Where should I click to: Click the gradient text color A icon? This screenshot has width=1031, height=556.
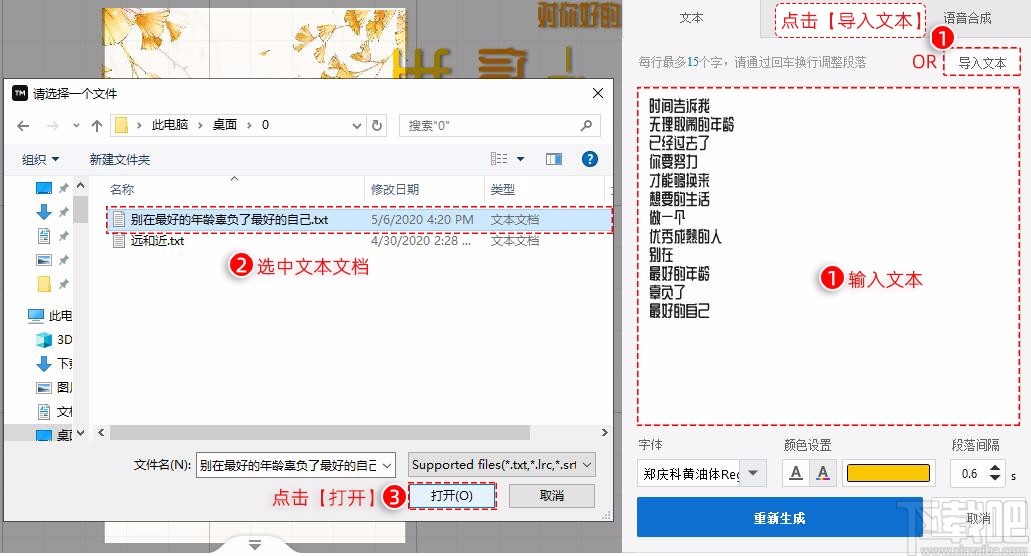(823, 473)
